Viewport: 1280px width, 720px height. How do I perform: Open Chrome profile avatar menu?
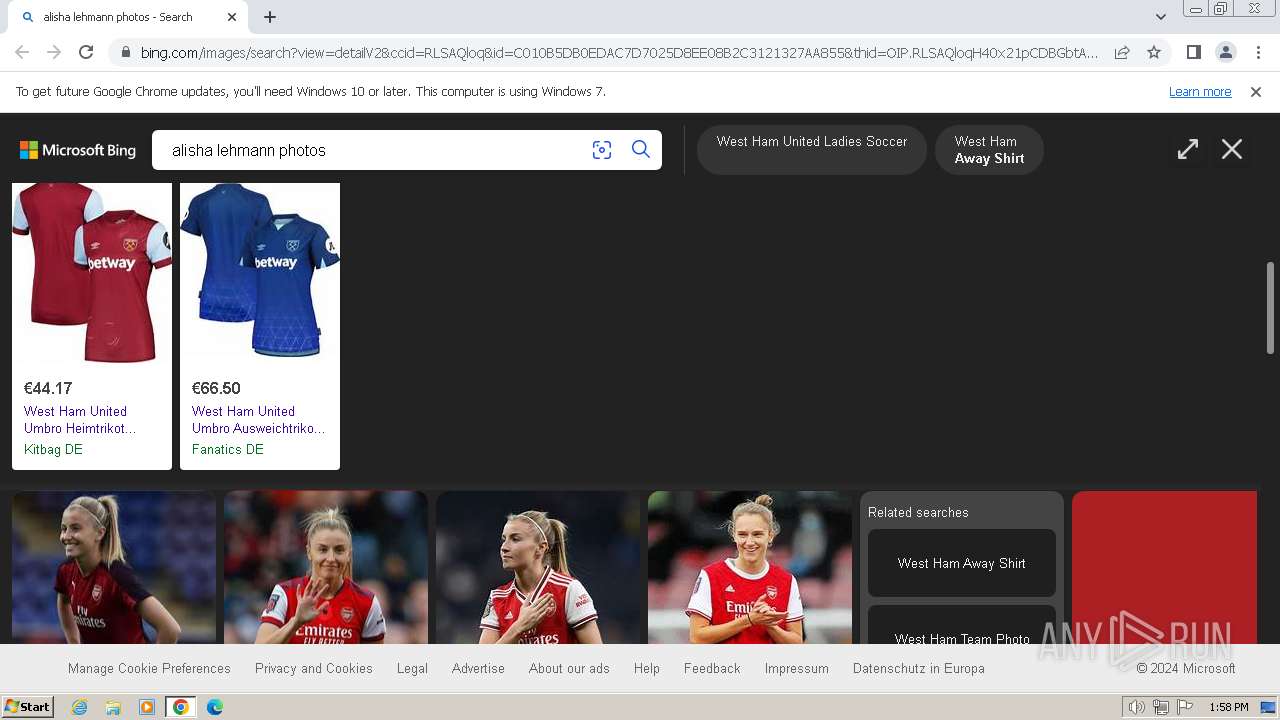click(1225, 52)
